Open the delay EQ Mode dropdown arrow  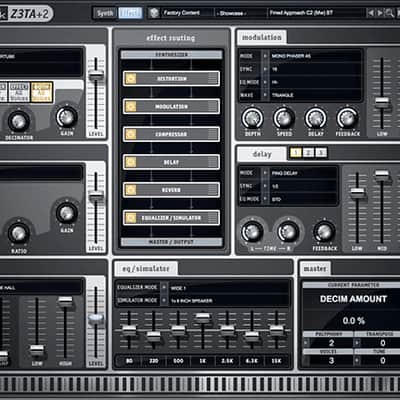click(x=265, y=199)
